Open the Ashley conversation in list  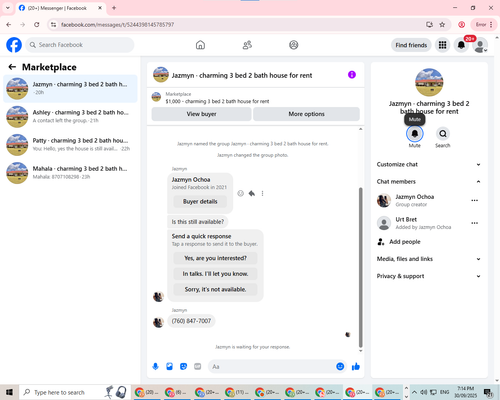coord(70,117)
